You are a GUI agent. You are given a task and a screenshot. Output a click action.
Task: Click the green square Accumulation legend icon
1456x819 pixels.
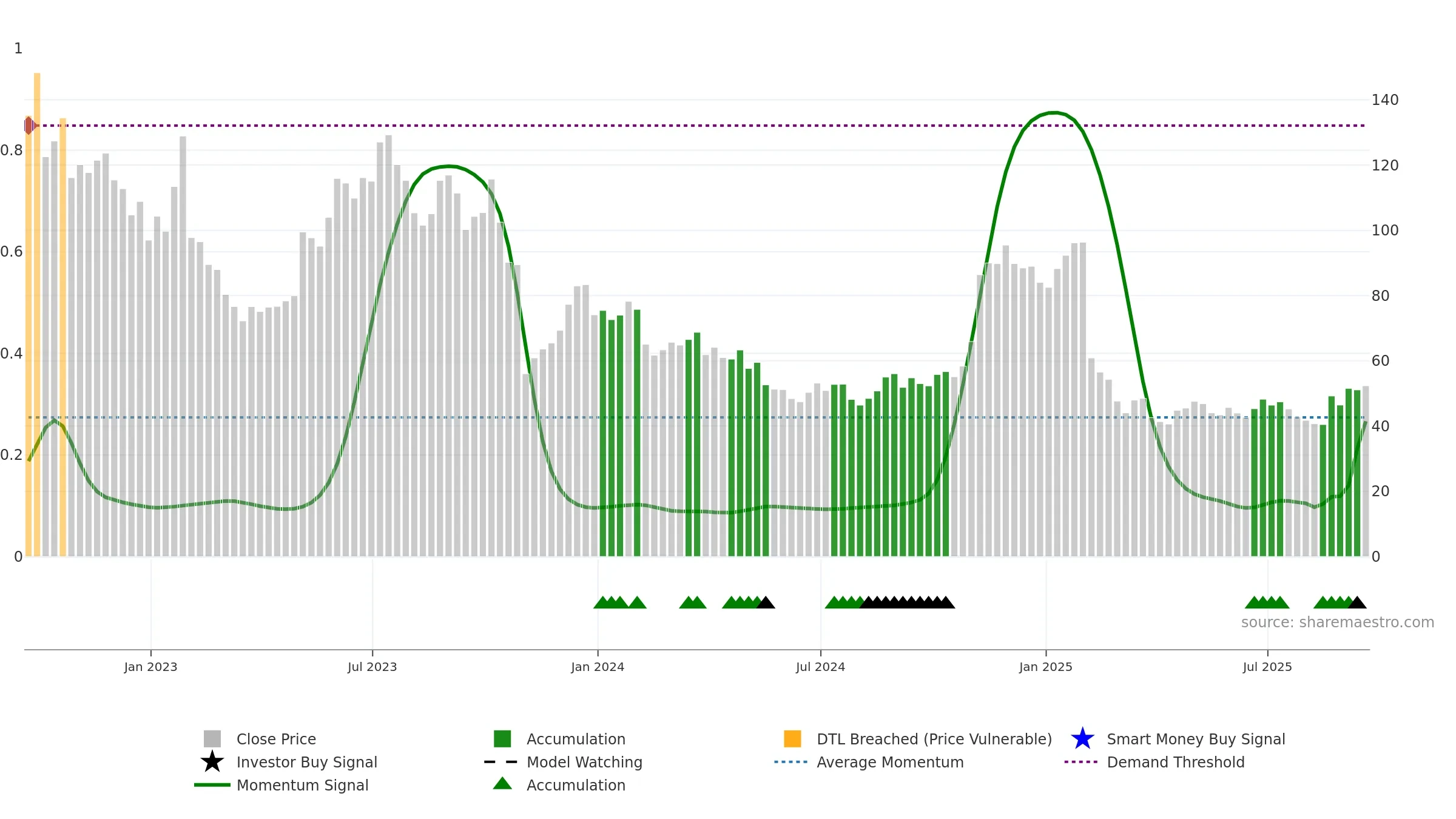(502, 739)
